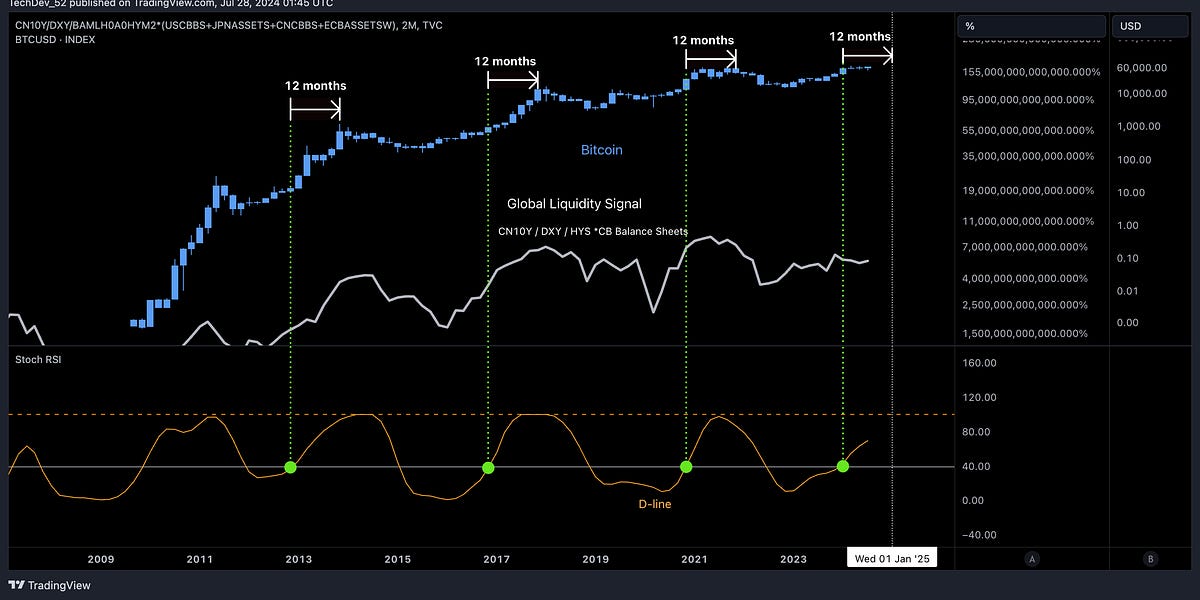The height and width of the screenshot is (600, 1200).
Task: Click the TradingView logo in the bottom corner
Action: pos(47,585)
